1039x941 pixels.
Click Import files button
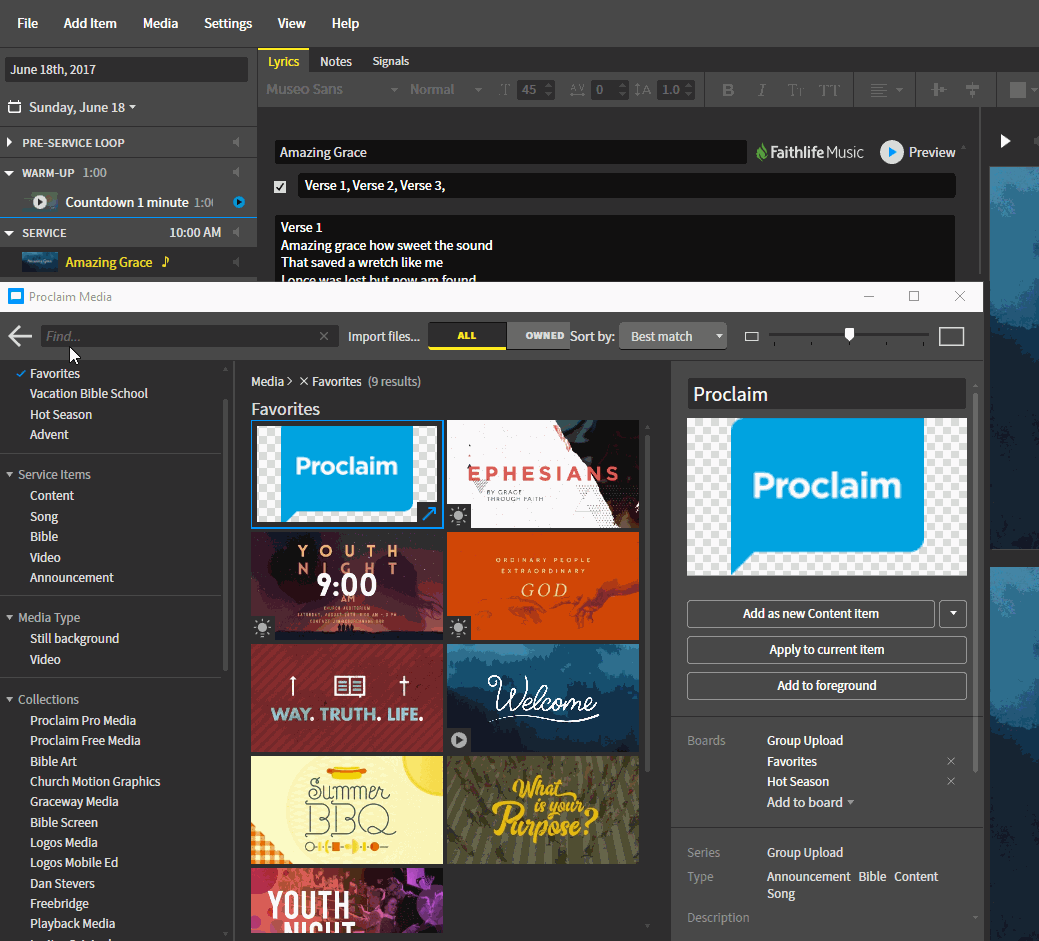(x=384, y=337)
